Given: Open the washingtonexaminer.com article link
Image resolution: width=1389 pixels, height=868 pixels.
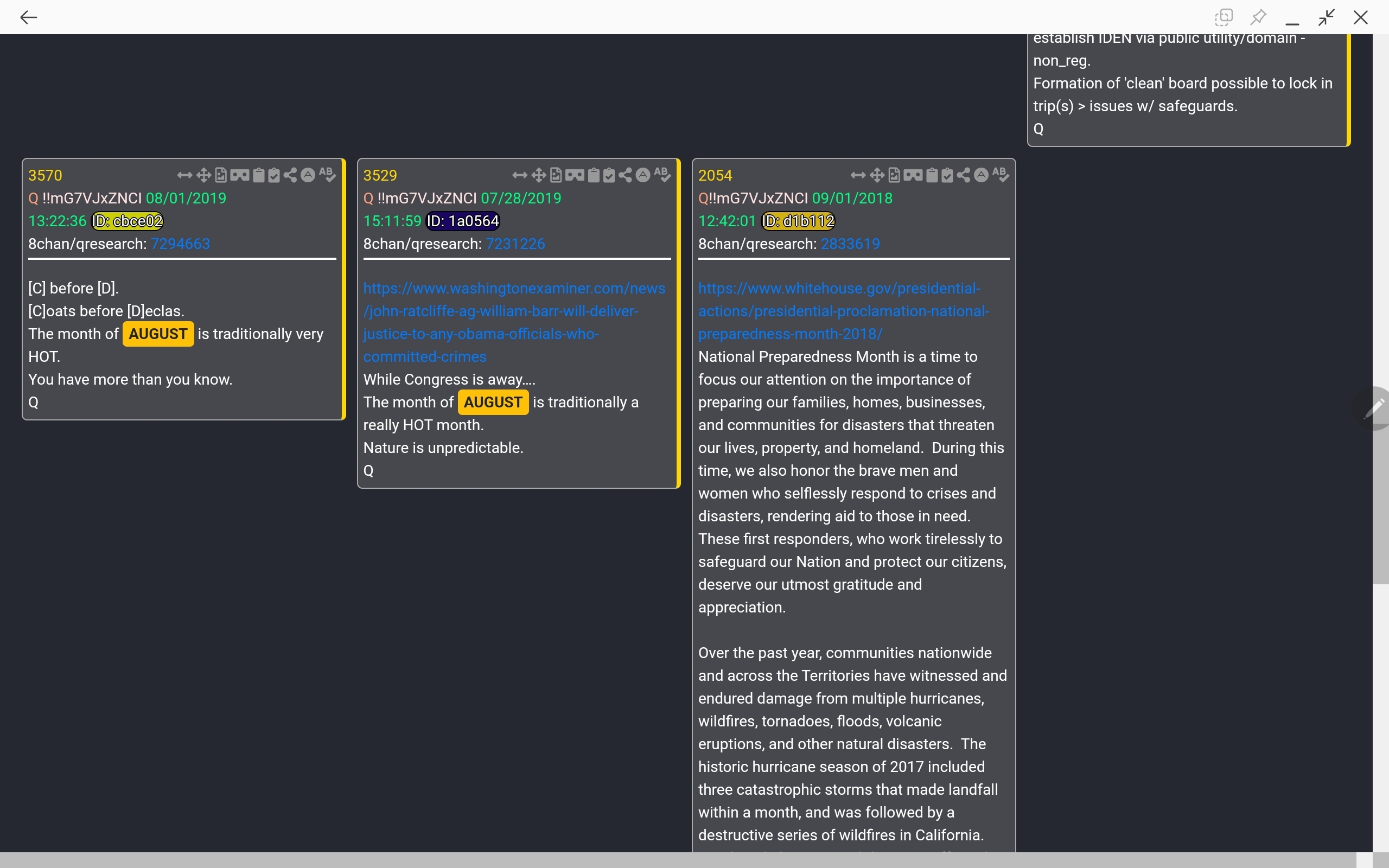Looking at the screenshot, I should [514, 322].
